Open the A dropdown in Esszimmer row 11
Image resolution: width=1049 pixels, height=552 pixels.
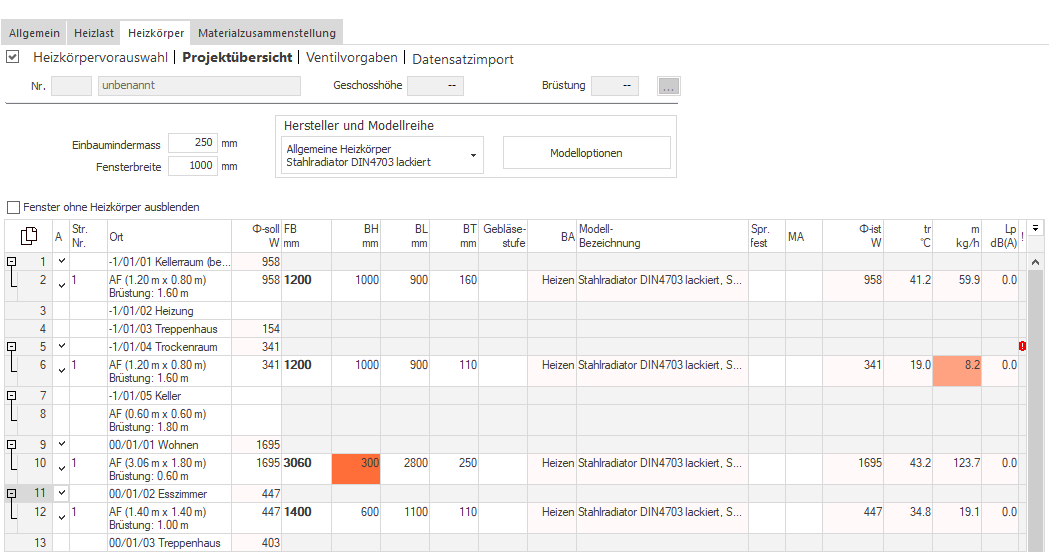click(x=62, y=493)
